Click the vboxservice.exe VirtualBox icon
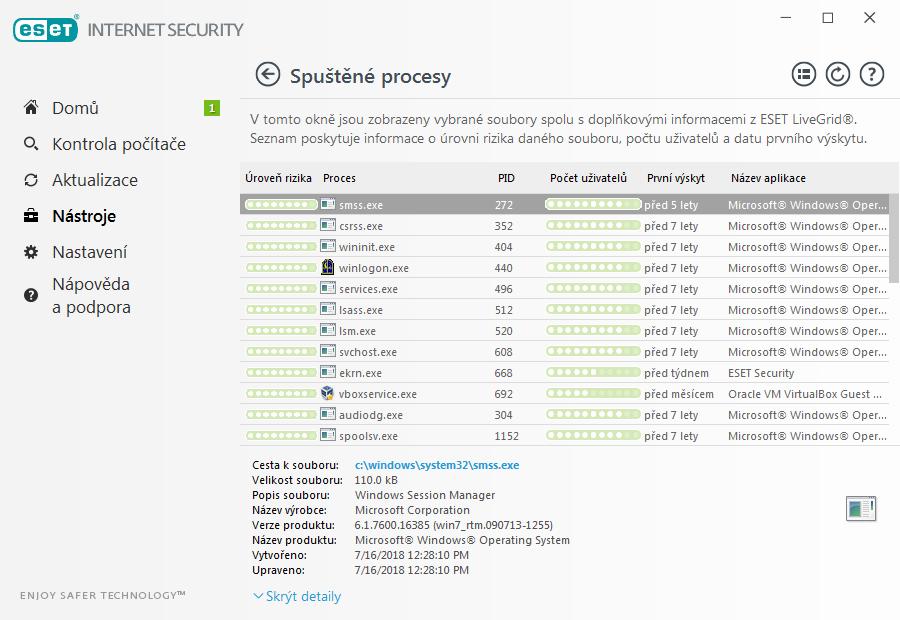 tap(328, 393)
